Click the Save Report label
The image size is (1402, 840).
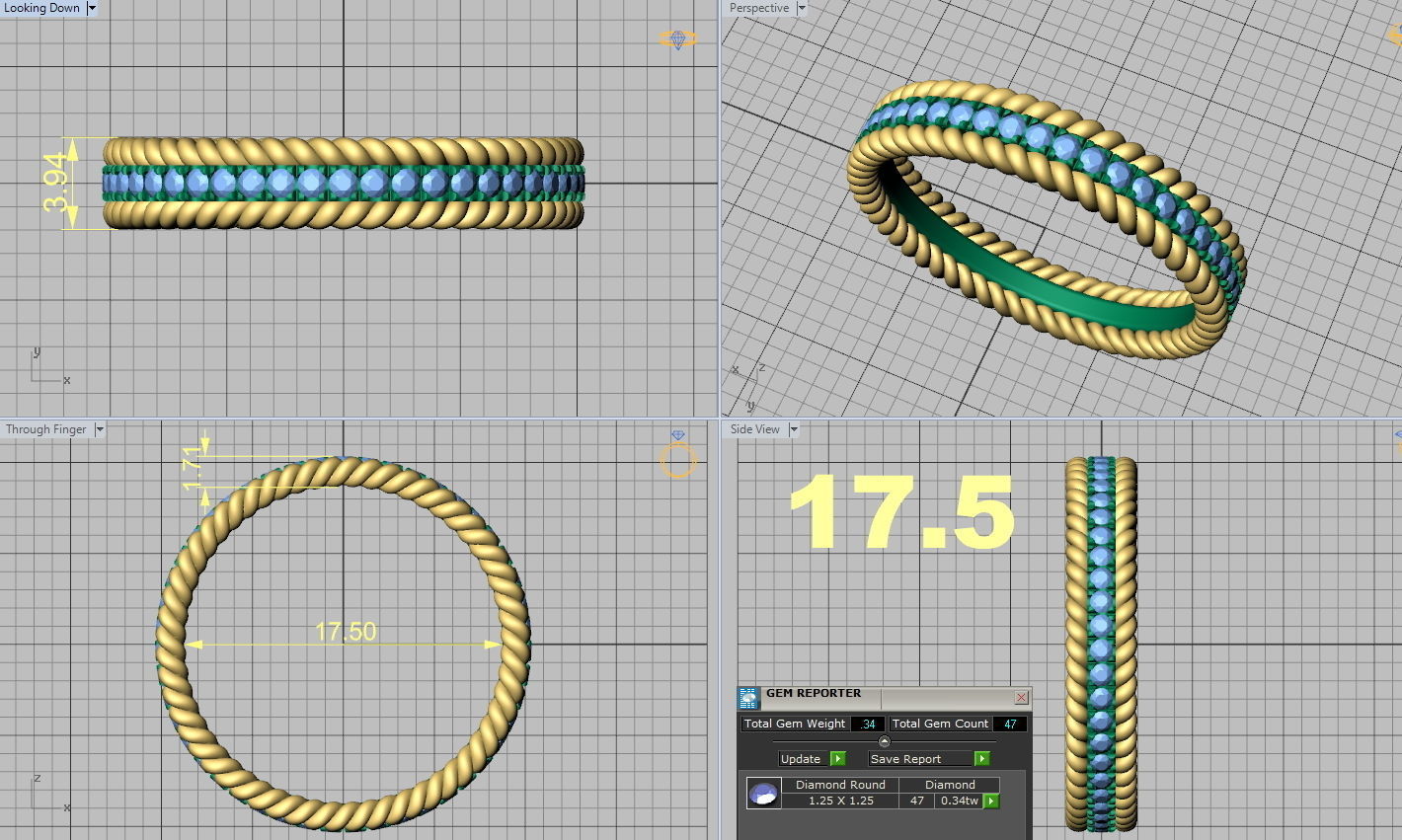tap(906, 759)
